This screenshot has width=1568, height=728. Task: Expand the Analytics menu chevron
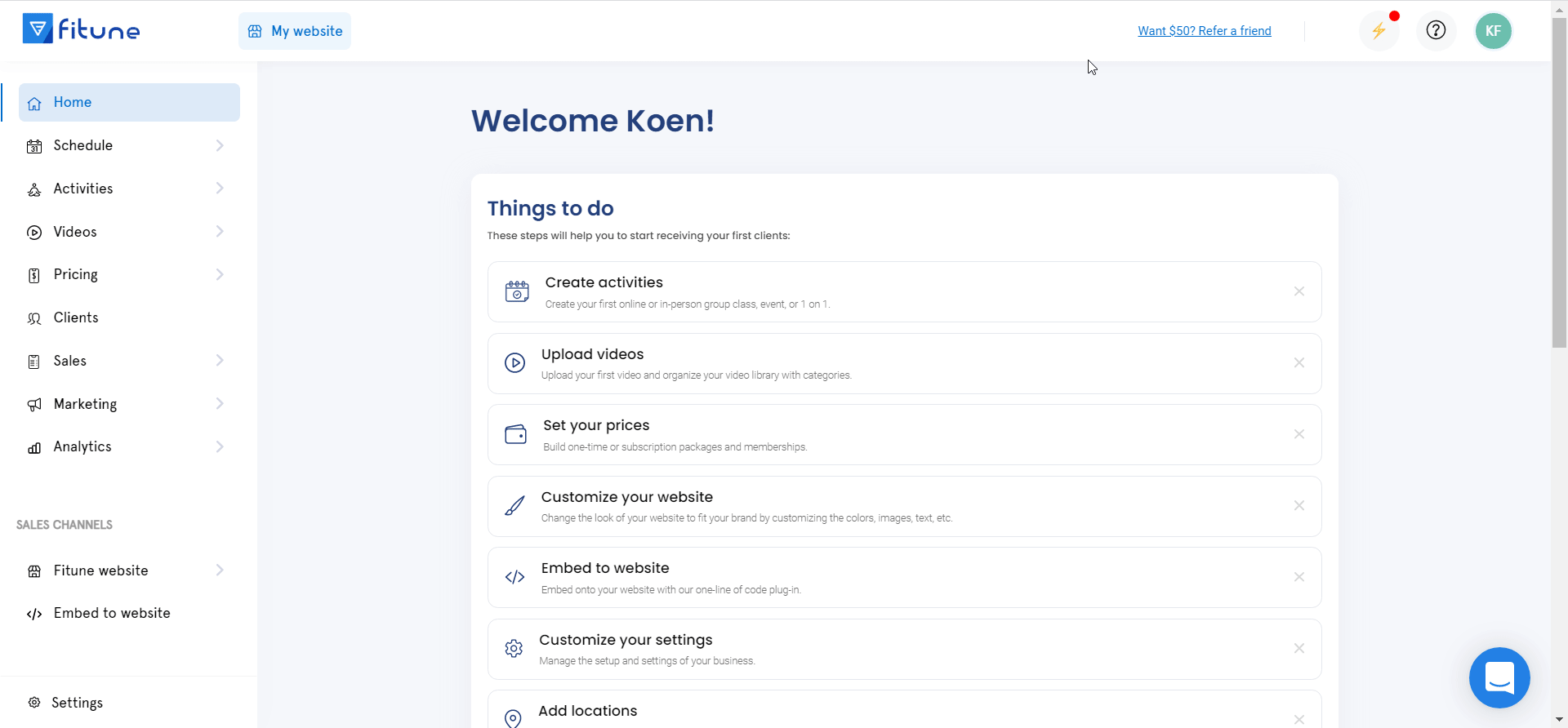[x=220, y=446]
